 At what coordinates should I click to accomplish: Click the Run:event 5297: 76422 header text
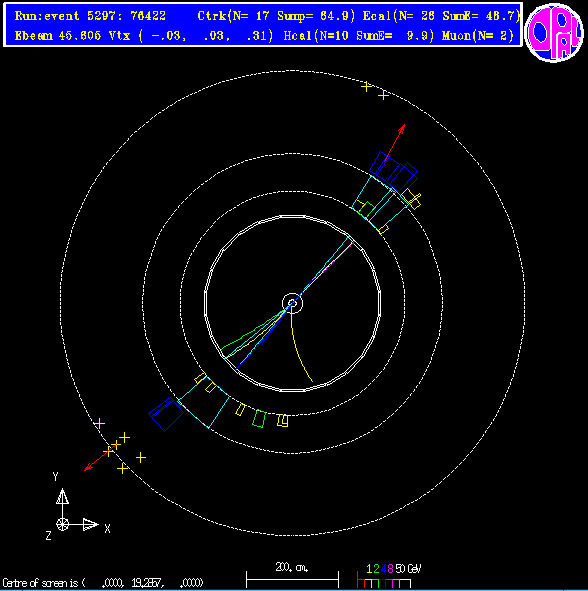pos(90,16)
